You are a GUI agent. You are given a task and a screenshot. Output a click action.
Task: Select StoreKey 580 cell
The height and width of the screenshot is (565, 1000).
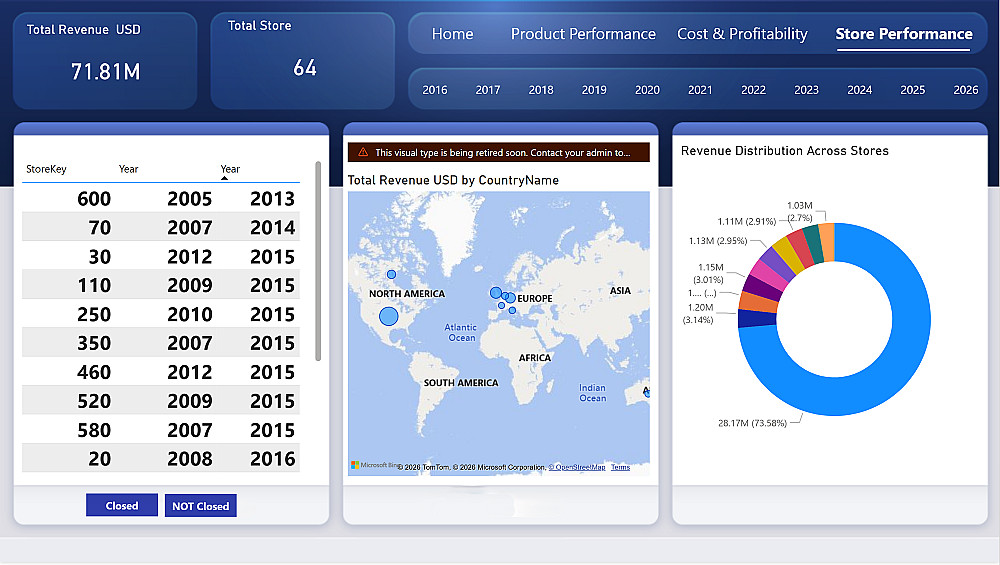[x=94, y=430]
